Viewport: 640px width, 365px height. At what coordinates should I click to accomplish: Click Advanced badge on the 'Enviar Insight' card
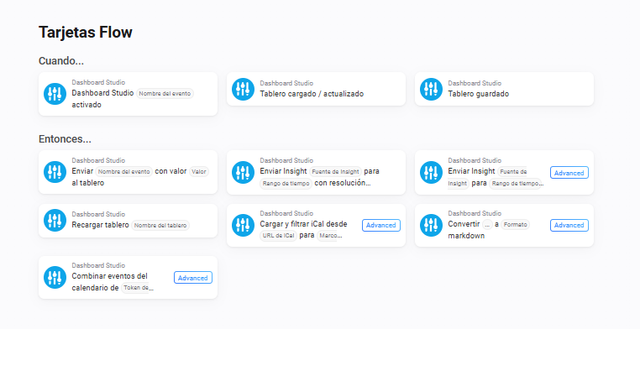click(569, 173)
